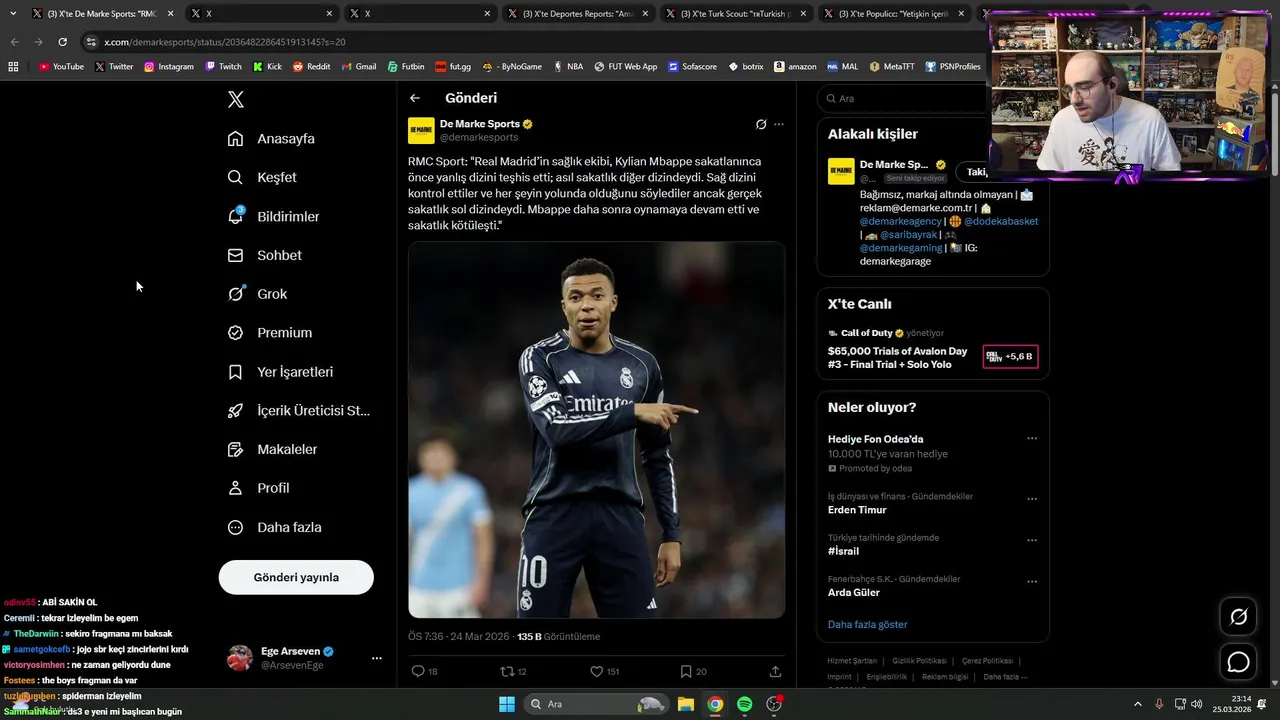Open options for Arda Güler trend
This screenshot has width=1280, height=720.
point(1032,581)
